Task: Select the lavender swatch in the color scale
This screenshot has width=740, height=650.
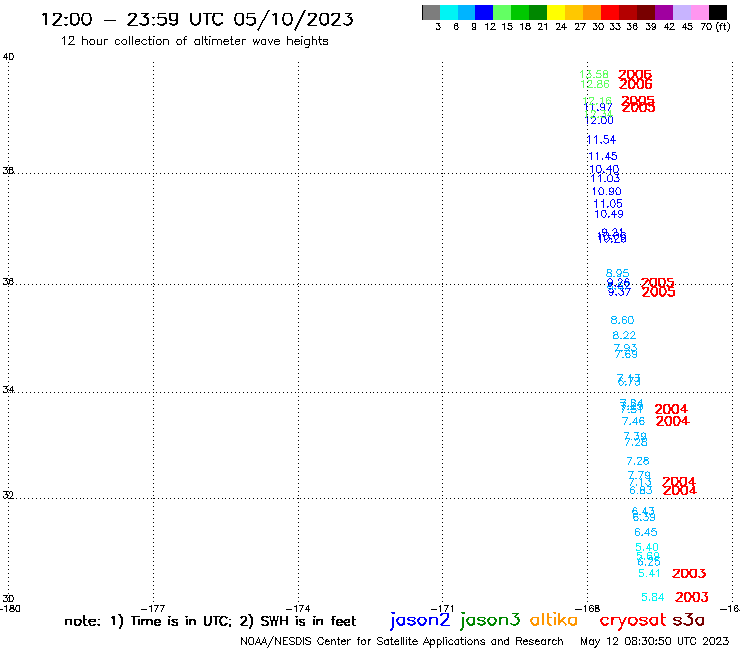Action: pos(681,13)
